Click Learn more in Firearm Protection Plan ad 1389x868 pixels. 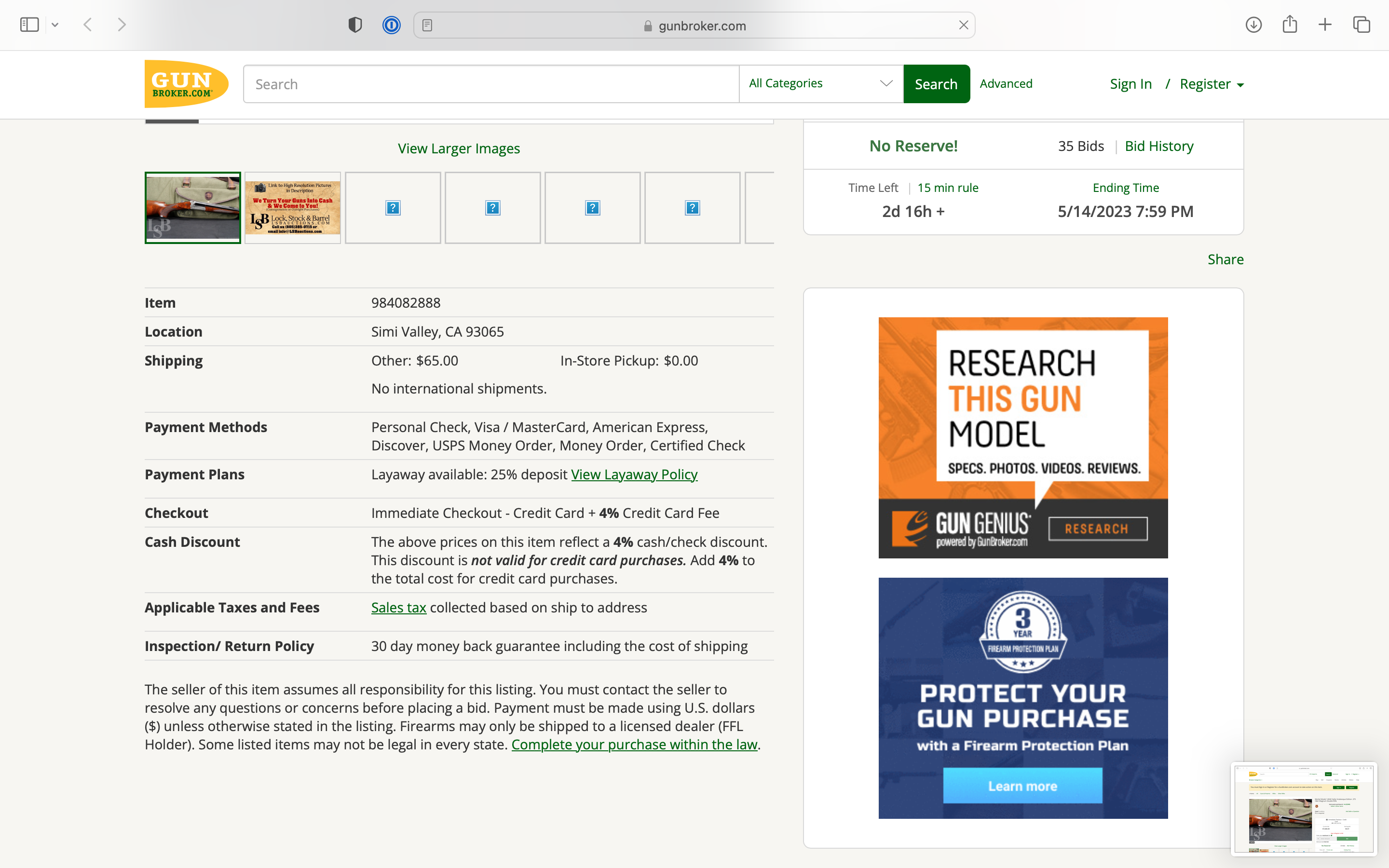(x=1022, y=786)
